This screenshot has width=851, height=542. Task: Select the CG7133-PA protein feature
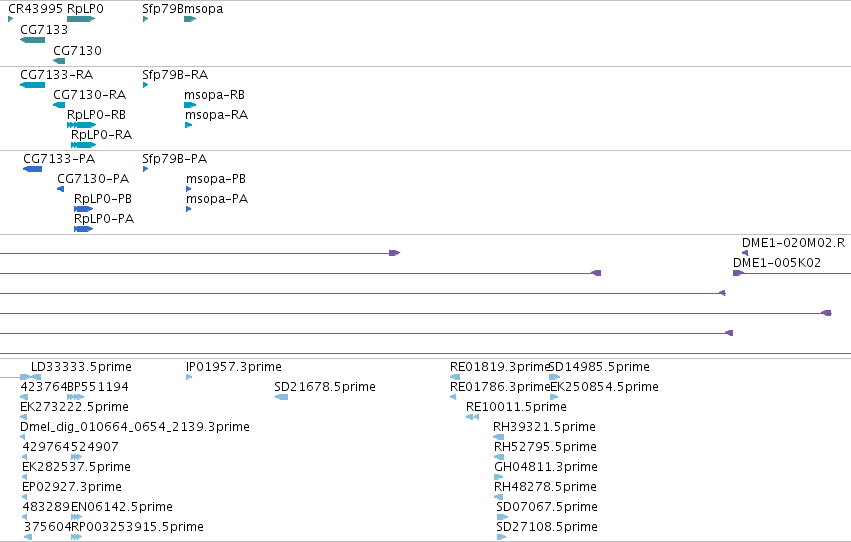[x=33, y=169]
